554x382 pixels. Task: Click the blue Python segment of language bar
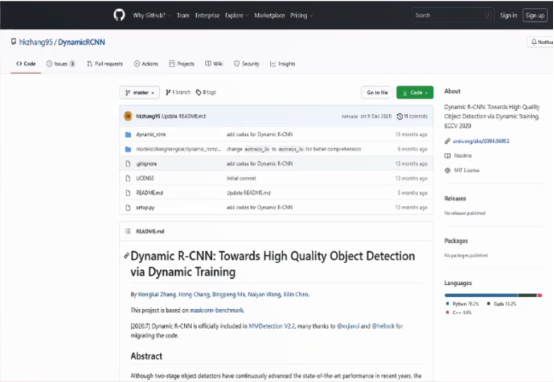coord(481,295)
